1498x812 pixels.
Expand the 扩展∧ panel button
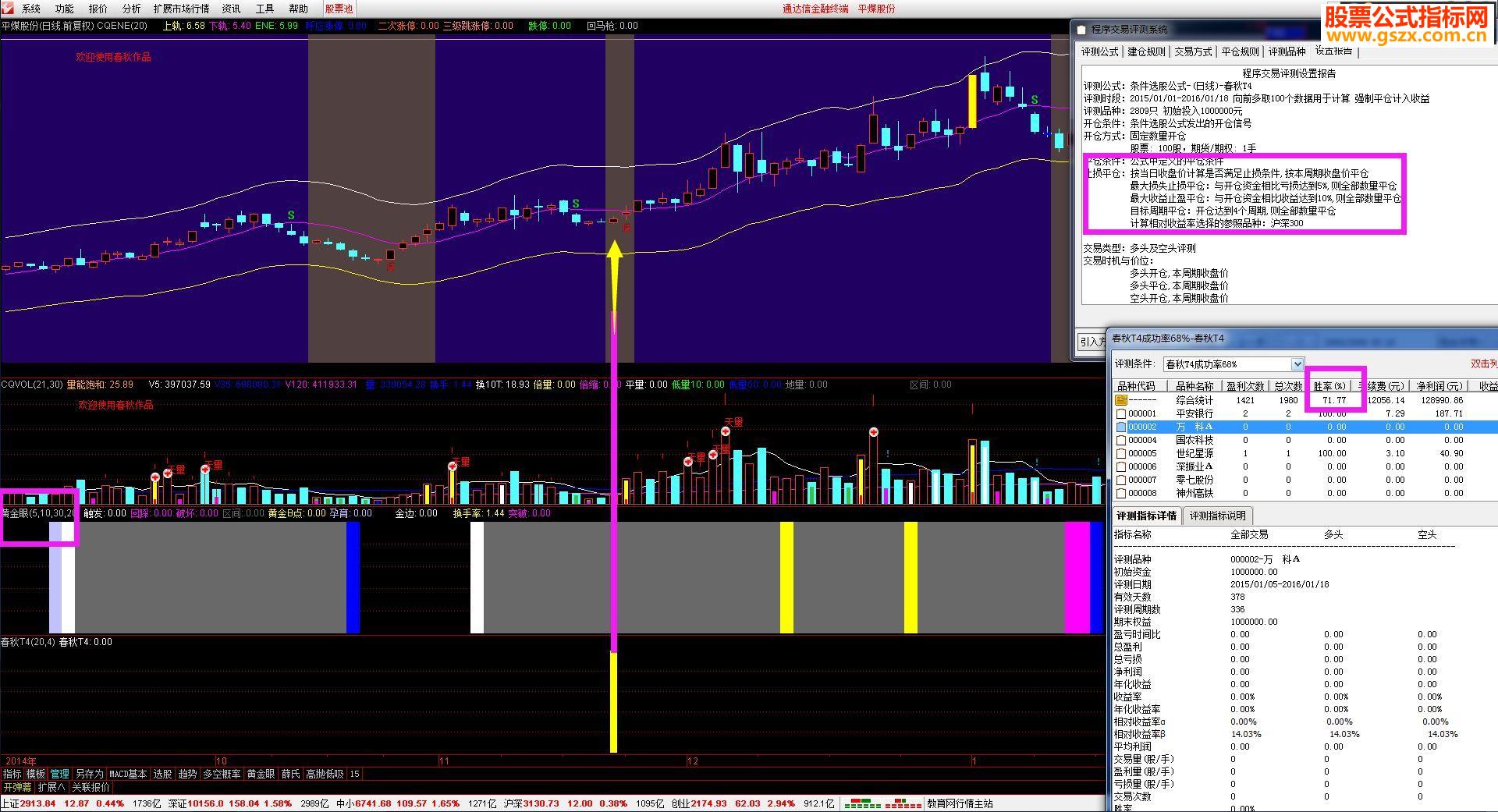51,787
